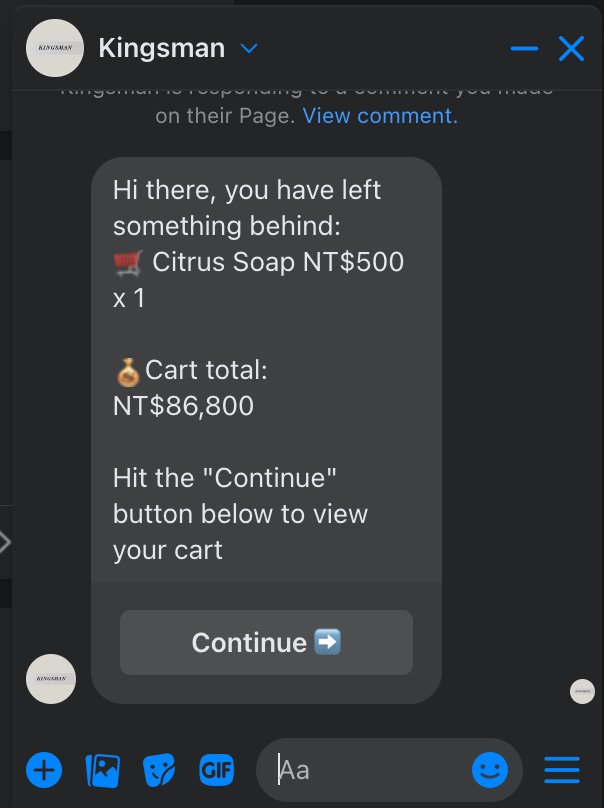Open the Kingsman name in chat header
This screenshot has height=808, width=604.
pyautogui.click(x=162, y=48)
